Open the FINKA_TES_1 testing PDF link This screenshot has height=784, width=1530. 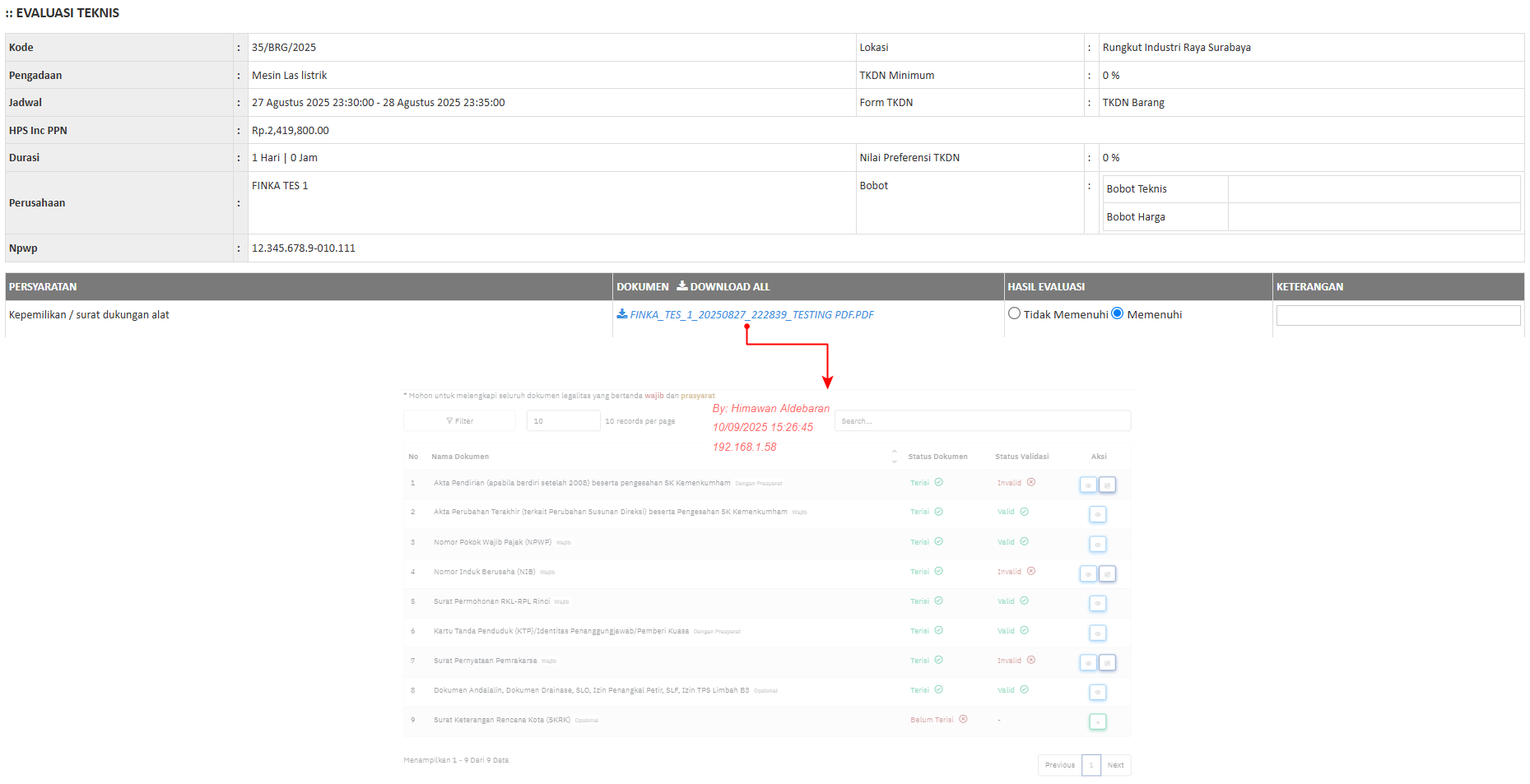click(751, 315)
